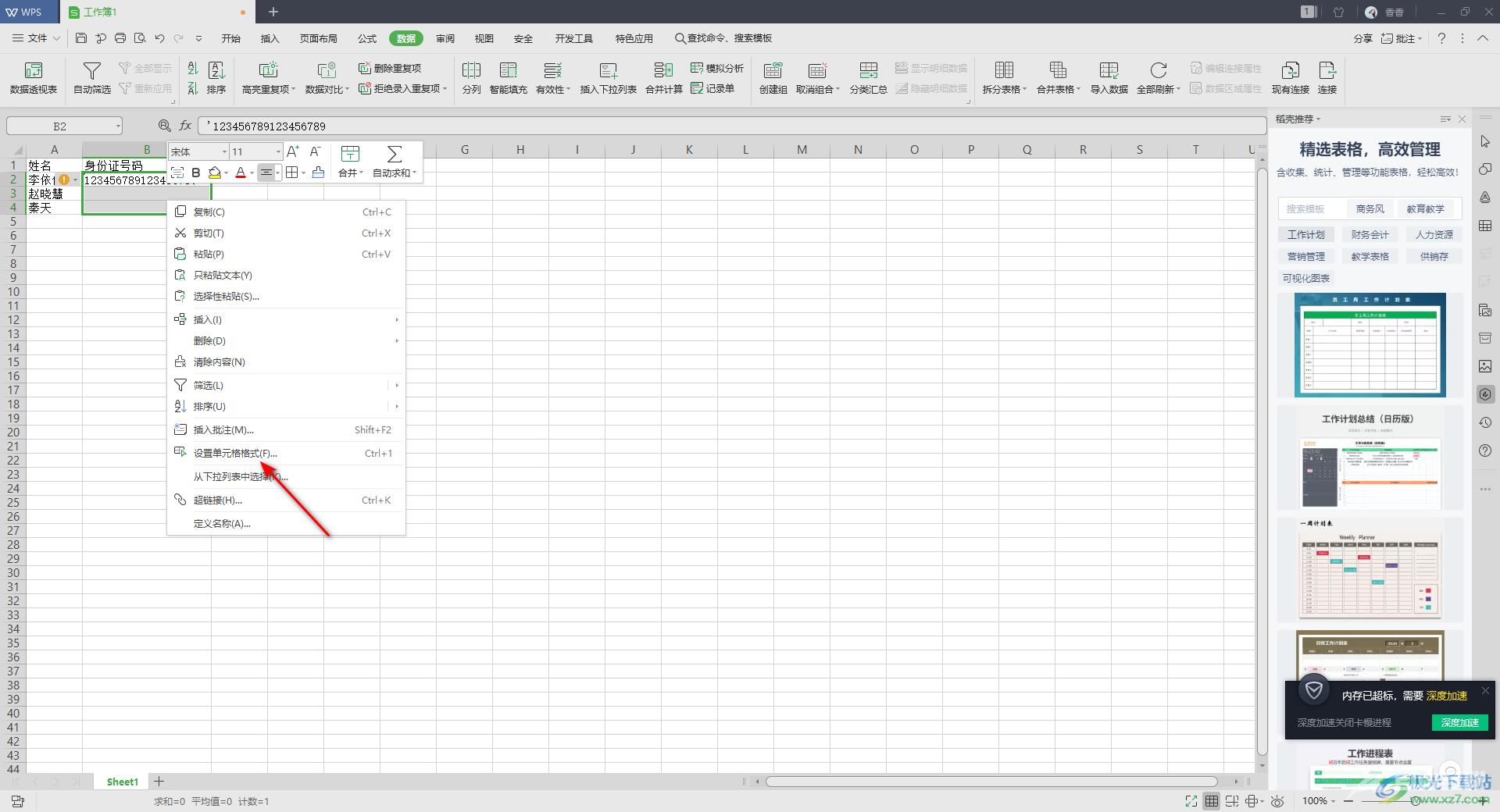Click the 深度加速 green button
Viewport: 1500px width, 812px height.
[1459, 722]
